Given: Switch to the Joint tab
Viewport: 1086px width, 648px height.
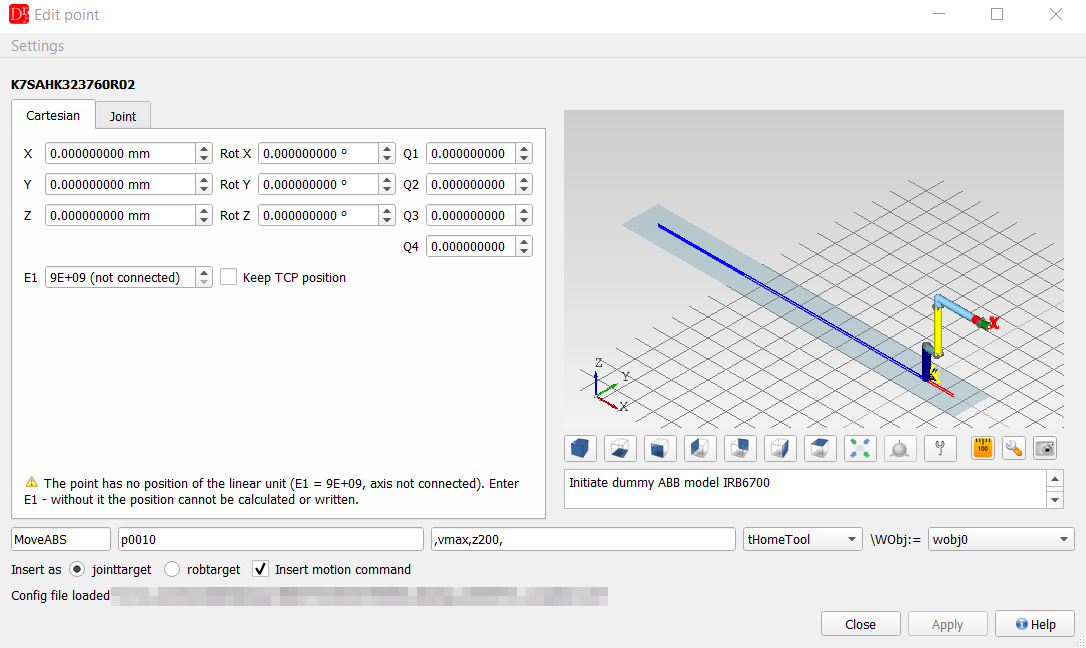Looking at the screenshot, I should 123,116.
